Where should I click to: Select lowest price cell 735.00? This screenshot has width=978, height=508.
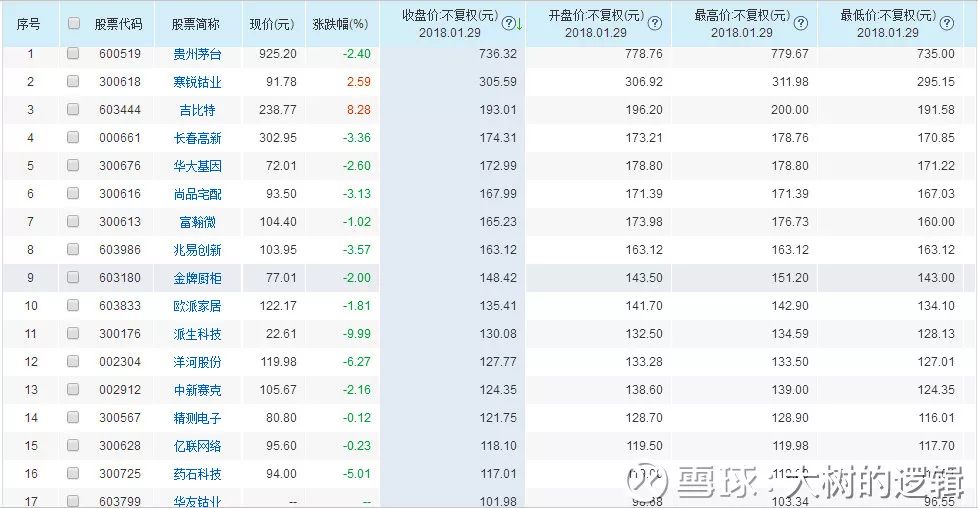click(x=936, y=54)
